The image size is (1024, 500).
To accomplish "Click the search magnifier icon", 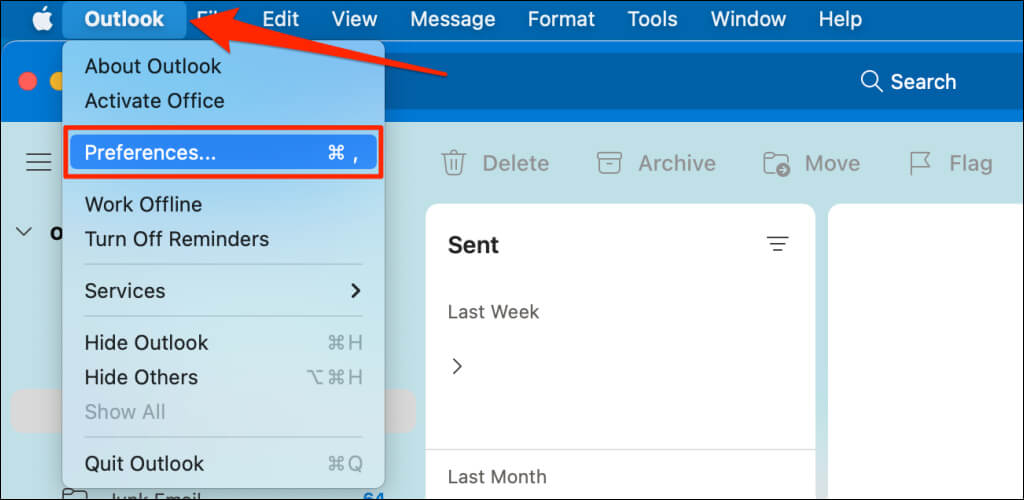I will click(x=871, y=82).
